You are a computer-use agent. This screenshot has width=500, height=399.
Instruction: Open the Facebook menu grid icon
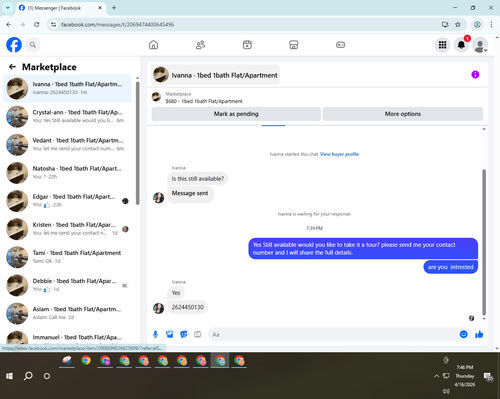442,45
